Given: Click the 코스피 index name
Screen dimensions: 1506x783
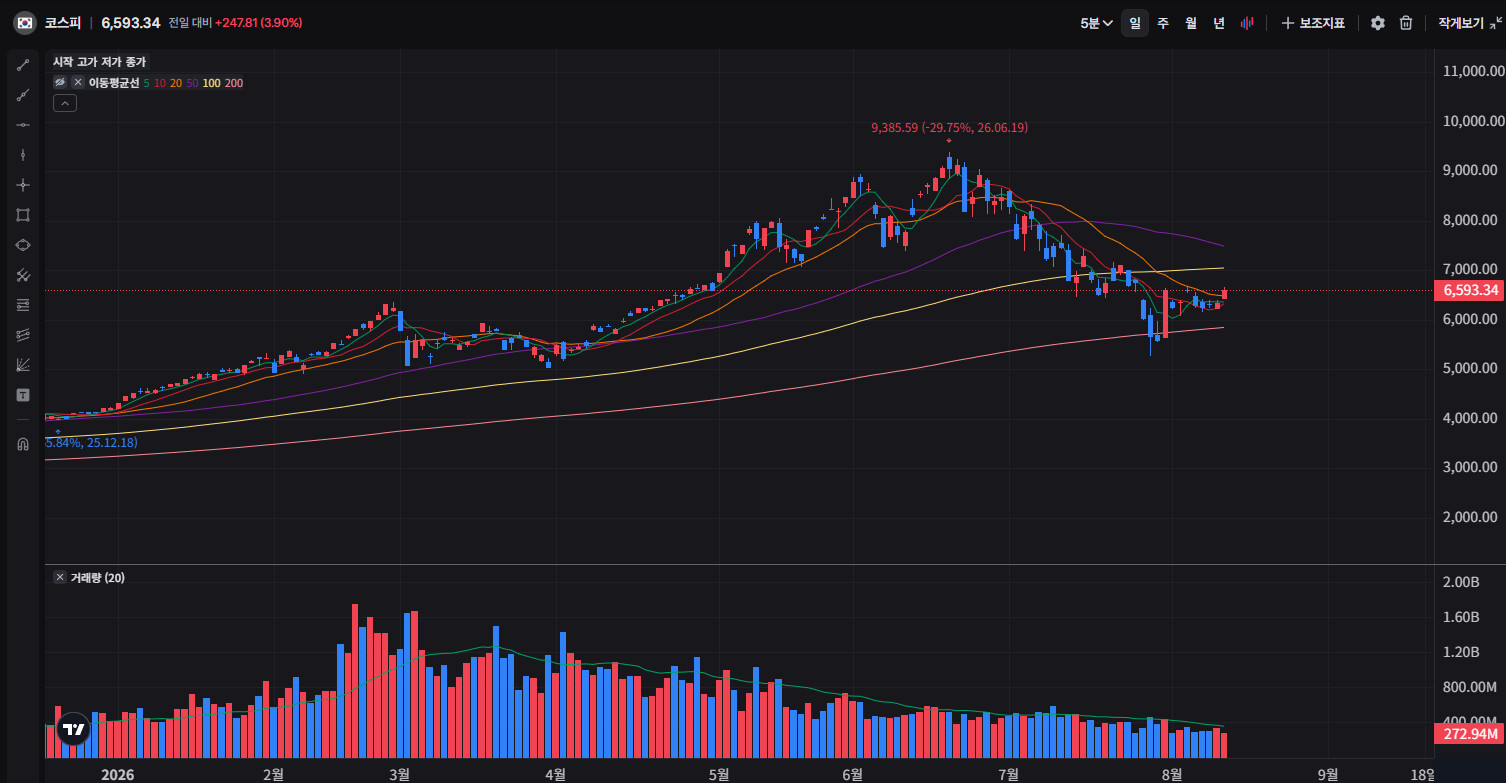Looking at the screenshot, I should 62,23.
